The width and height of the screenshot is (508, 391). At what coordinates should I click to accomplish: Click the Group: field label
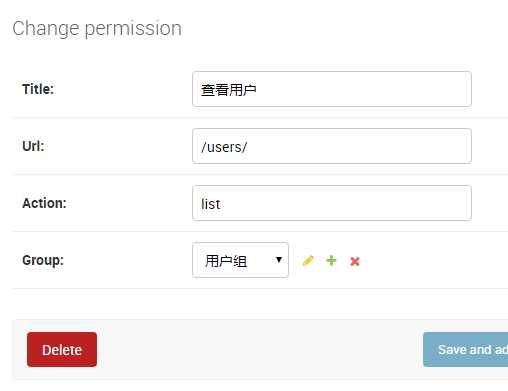click(43, 260)
